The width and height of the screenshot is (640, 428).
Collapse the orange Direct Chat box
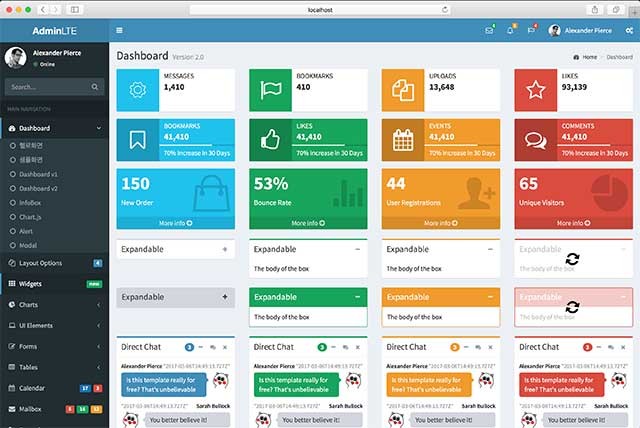pos(466,347)
